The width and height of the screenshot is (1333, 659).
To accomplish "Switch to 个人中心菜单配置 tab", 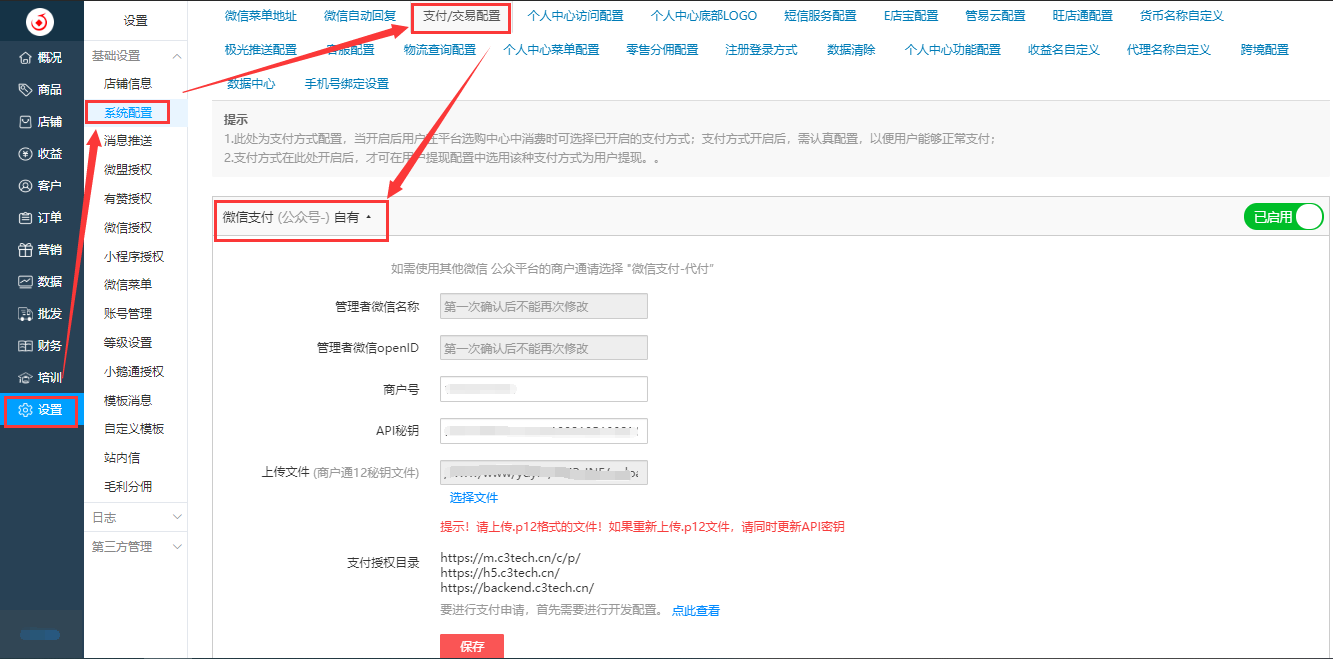I will coord(551,50).
